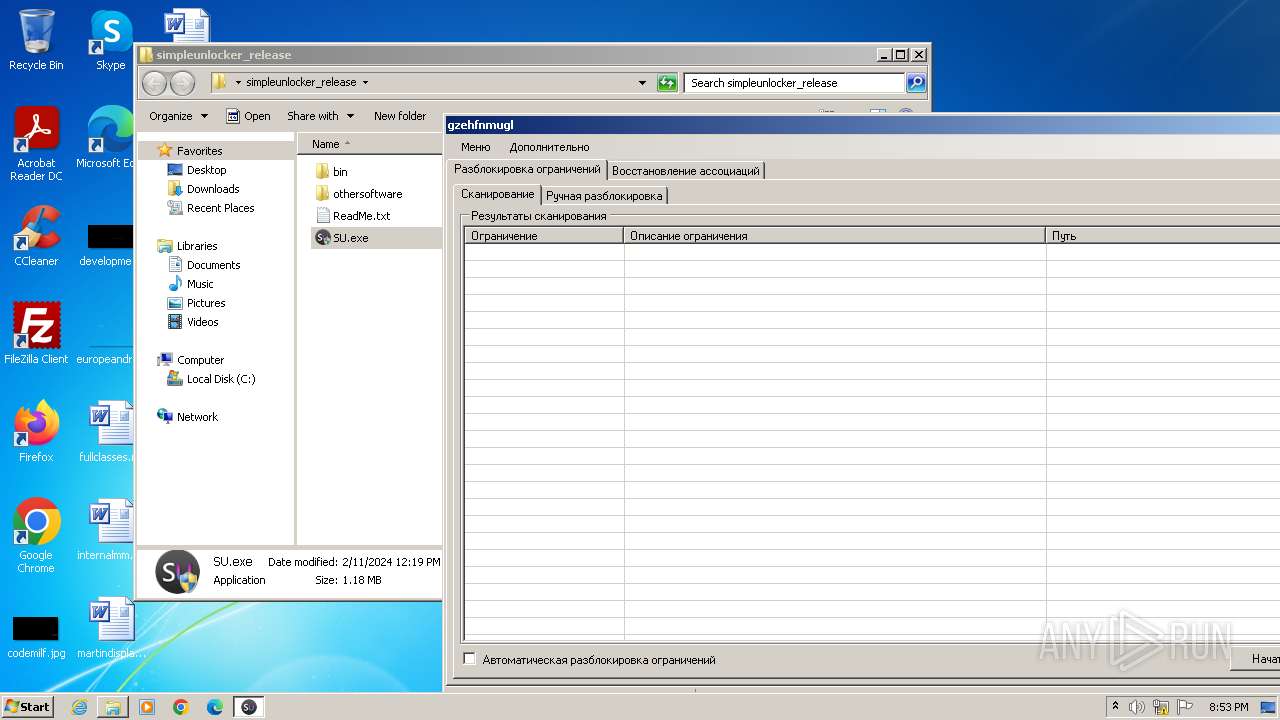Switch to Восстановление ассоциаций tab

tap(685, 171)
